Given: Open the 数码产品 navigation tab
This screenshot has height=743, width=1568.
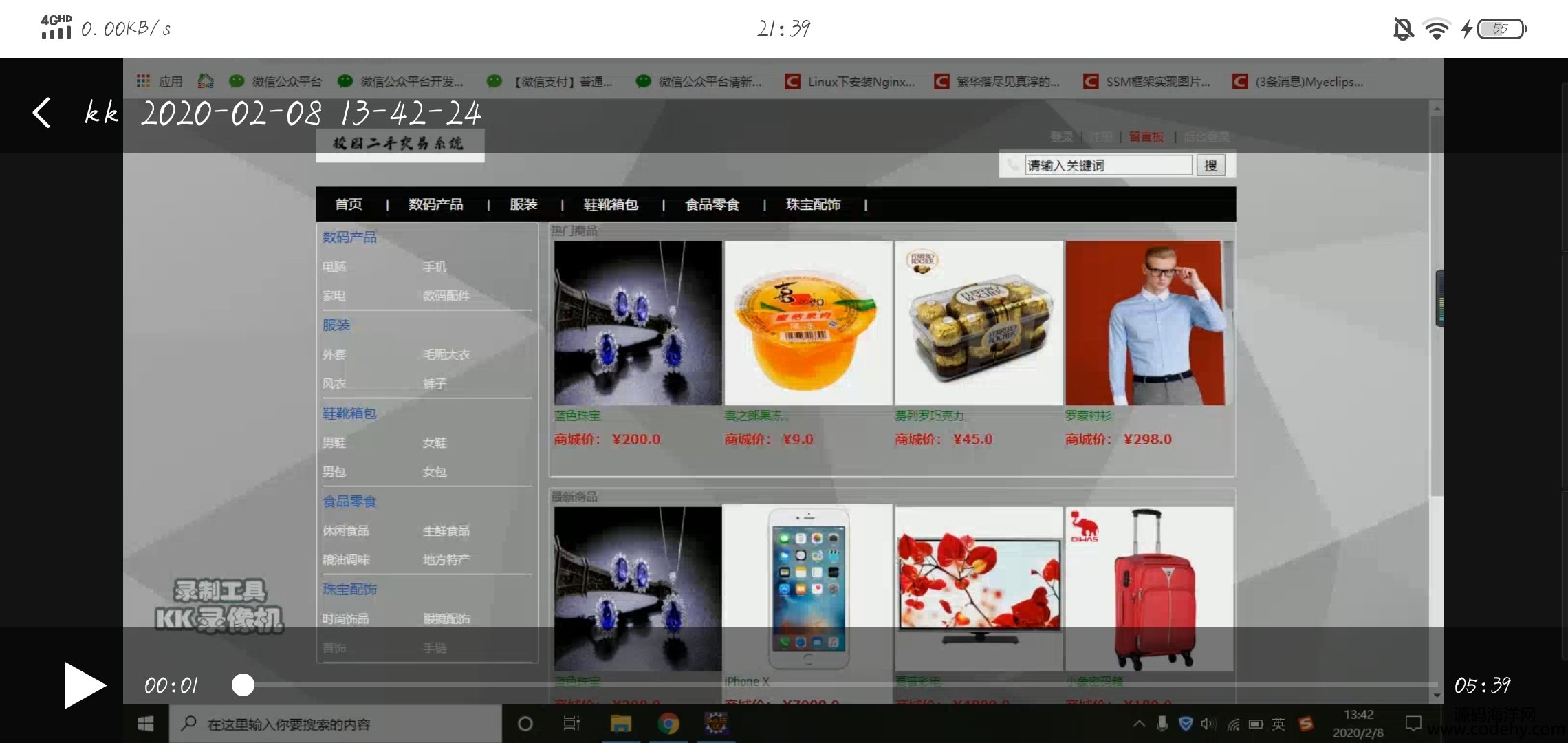Looking at the screenshot, I should click(435, 204).
